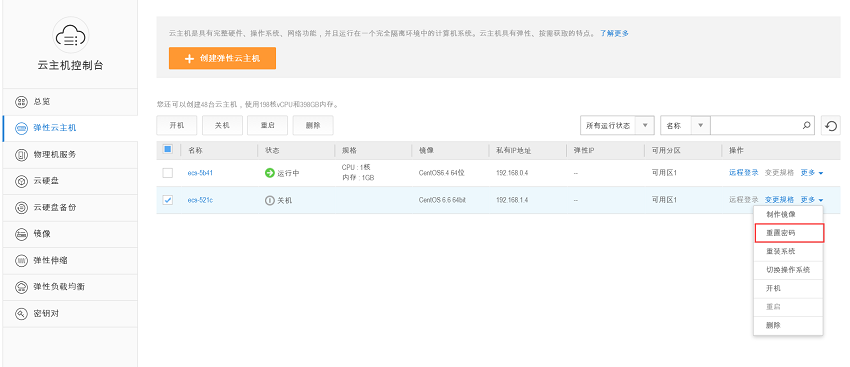Image resolution: width=850 pixels, height=367 pixels.
Task: Click the 弹性伸缩 scaling sidebar icon
Action: coord(21,260)
